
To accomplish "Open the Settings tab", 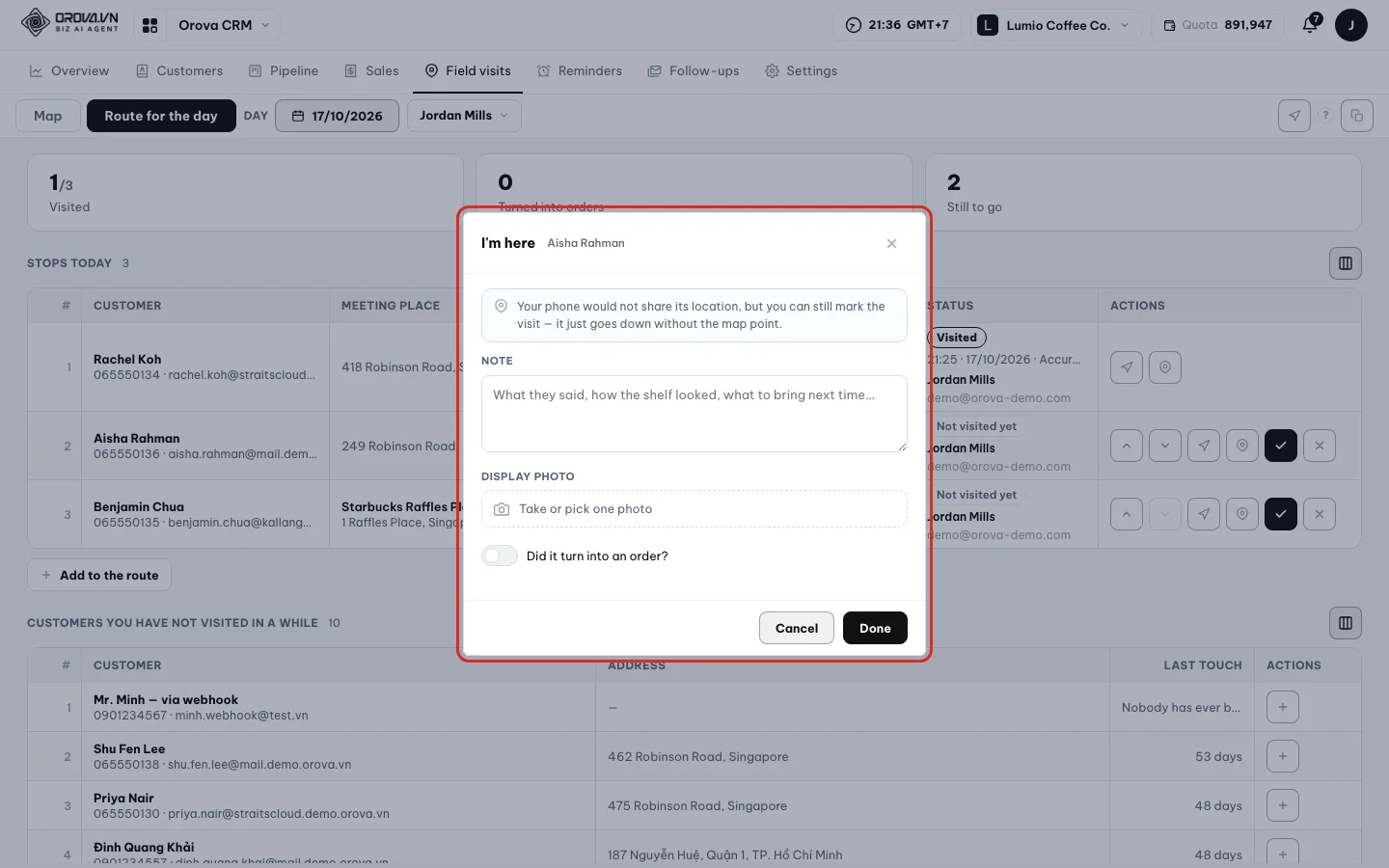I will coord(802,71).
